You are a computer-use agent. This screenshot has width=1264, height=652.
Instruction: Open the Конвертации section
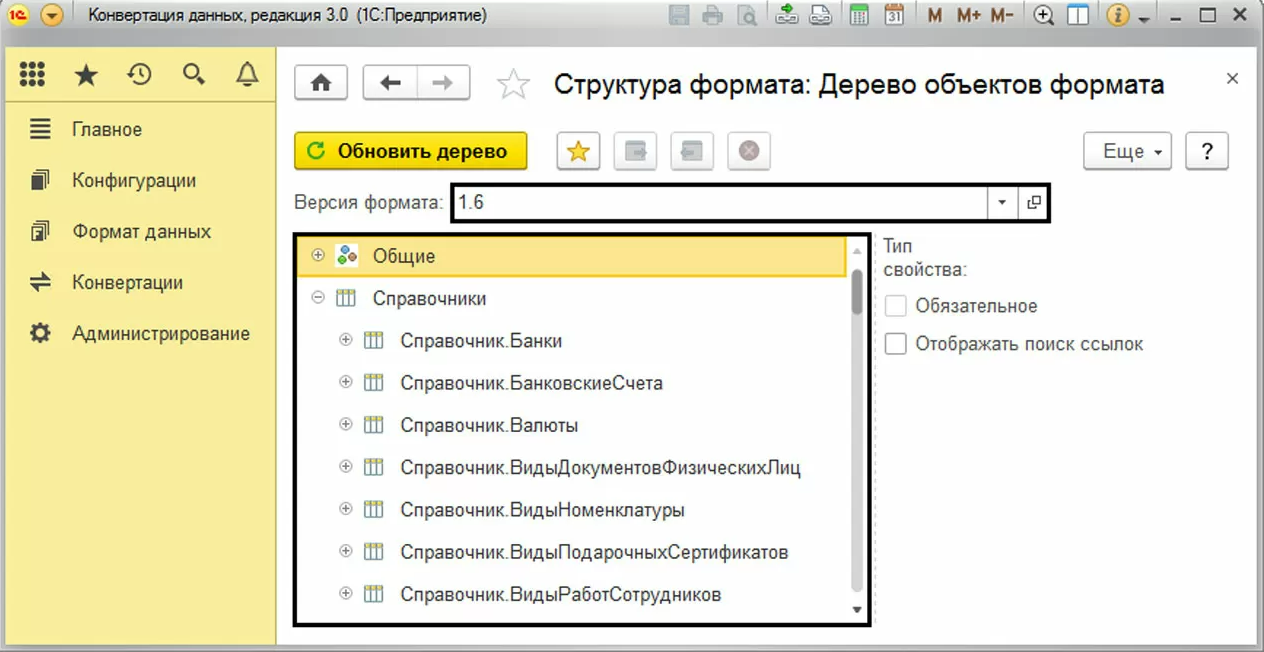(x=127, y=282)
